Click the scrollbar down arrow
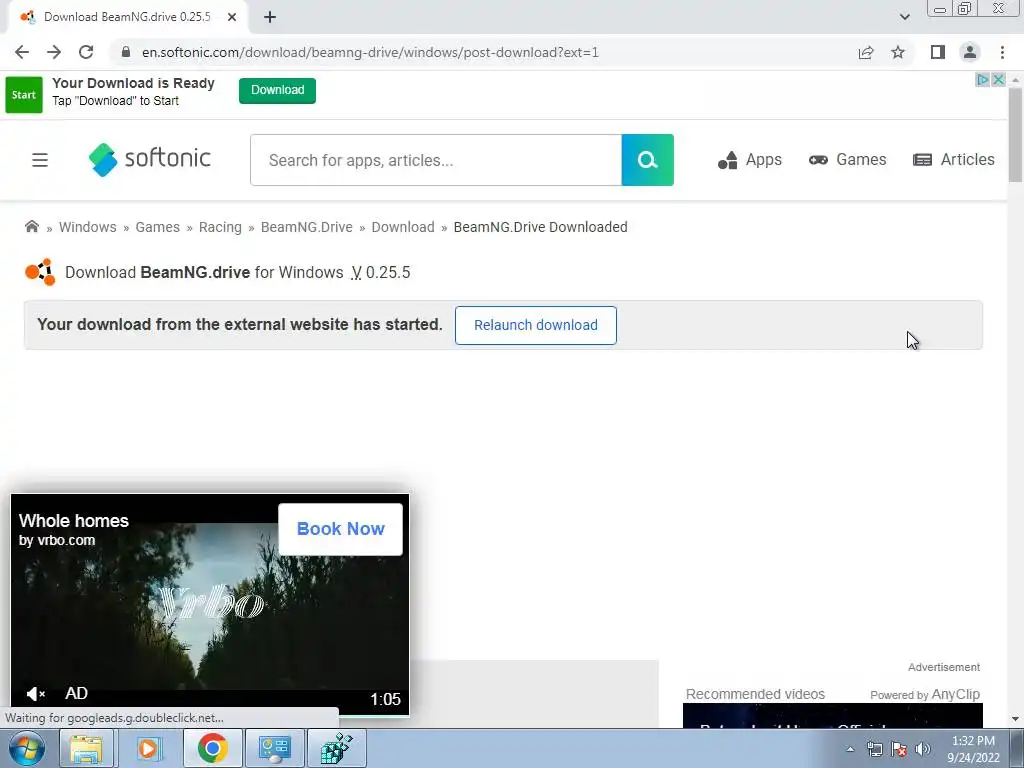The width and height of the screenshot is (1024, 768). [1015, 719]
